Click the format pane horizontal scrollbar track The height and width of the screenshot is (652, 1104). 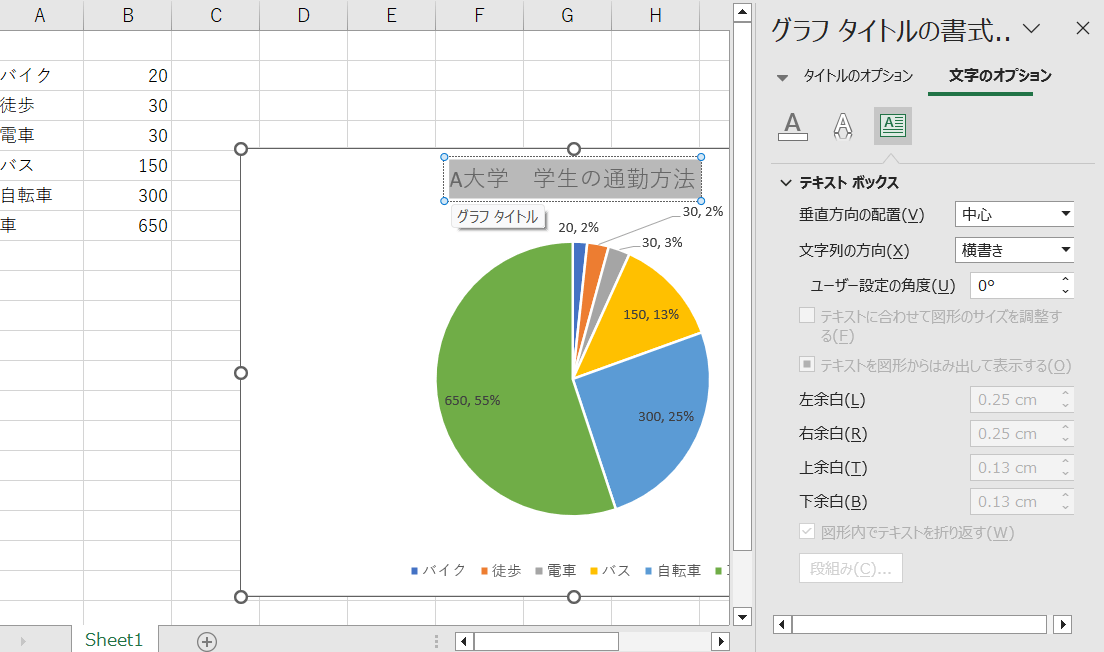(920, 625)
